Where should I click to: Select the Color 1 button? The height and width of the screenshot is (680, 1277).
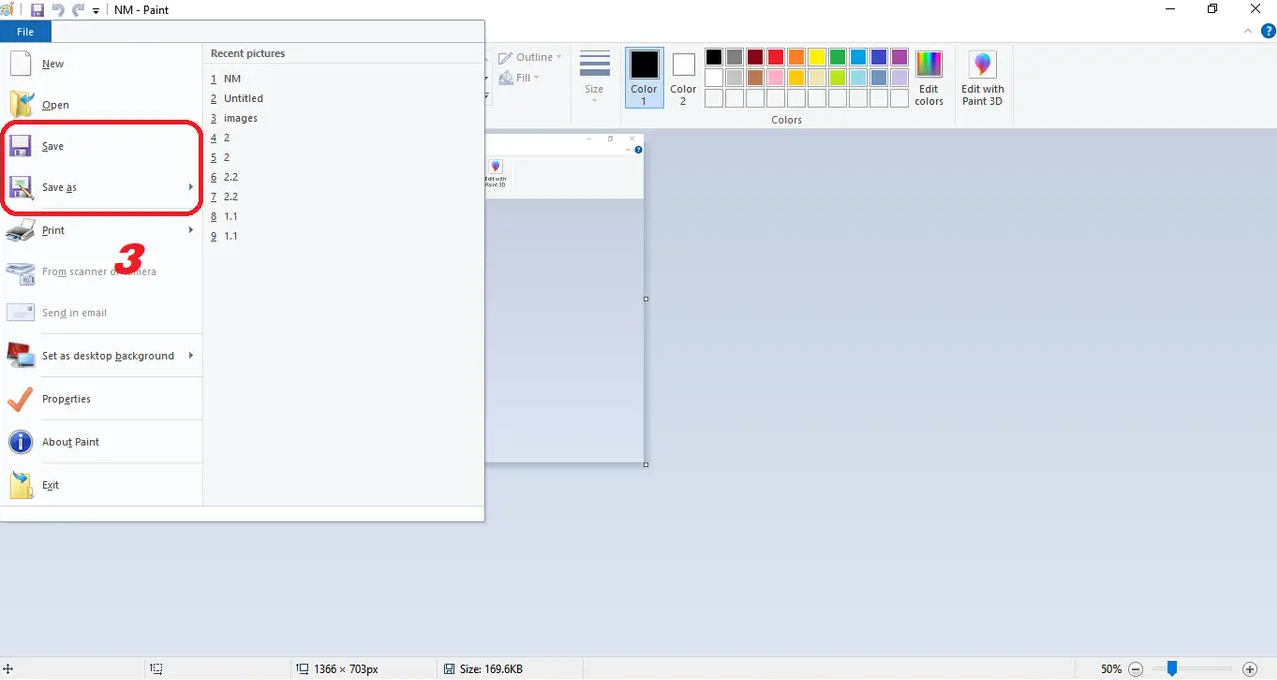pyautogui.click(x=644, y=77)
